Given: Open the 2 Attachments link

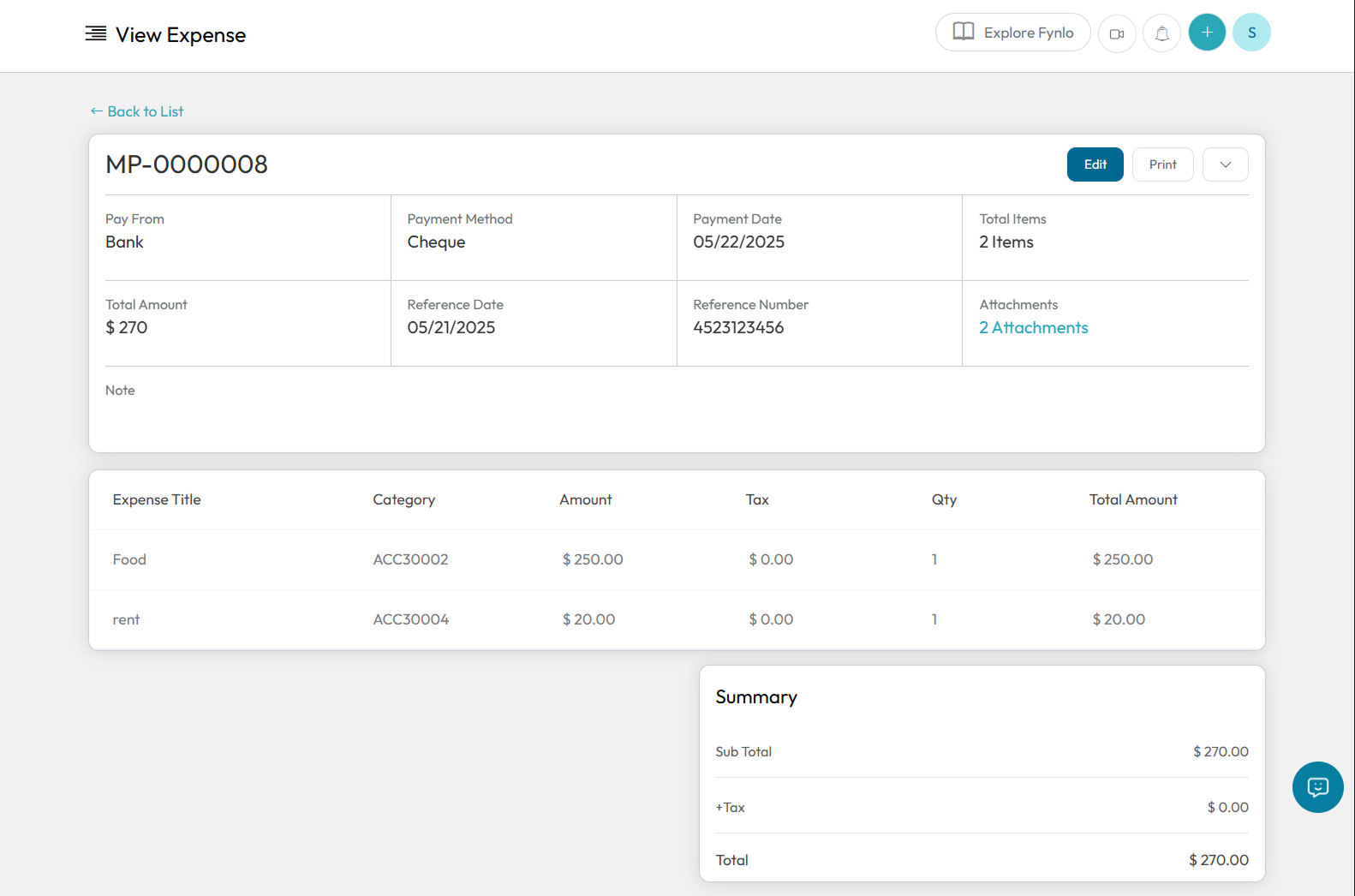Looking at the screenshot, I should point(1034,328).
